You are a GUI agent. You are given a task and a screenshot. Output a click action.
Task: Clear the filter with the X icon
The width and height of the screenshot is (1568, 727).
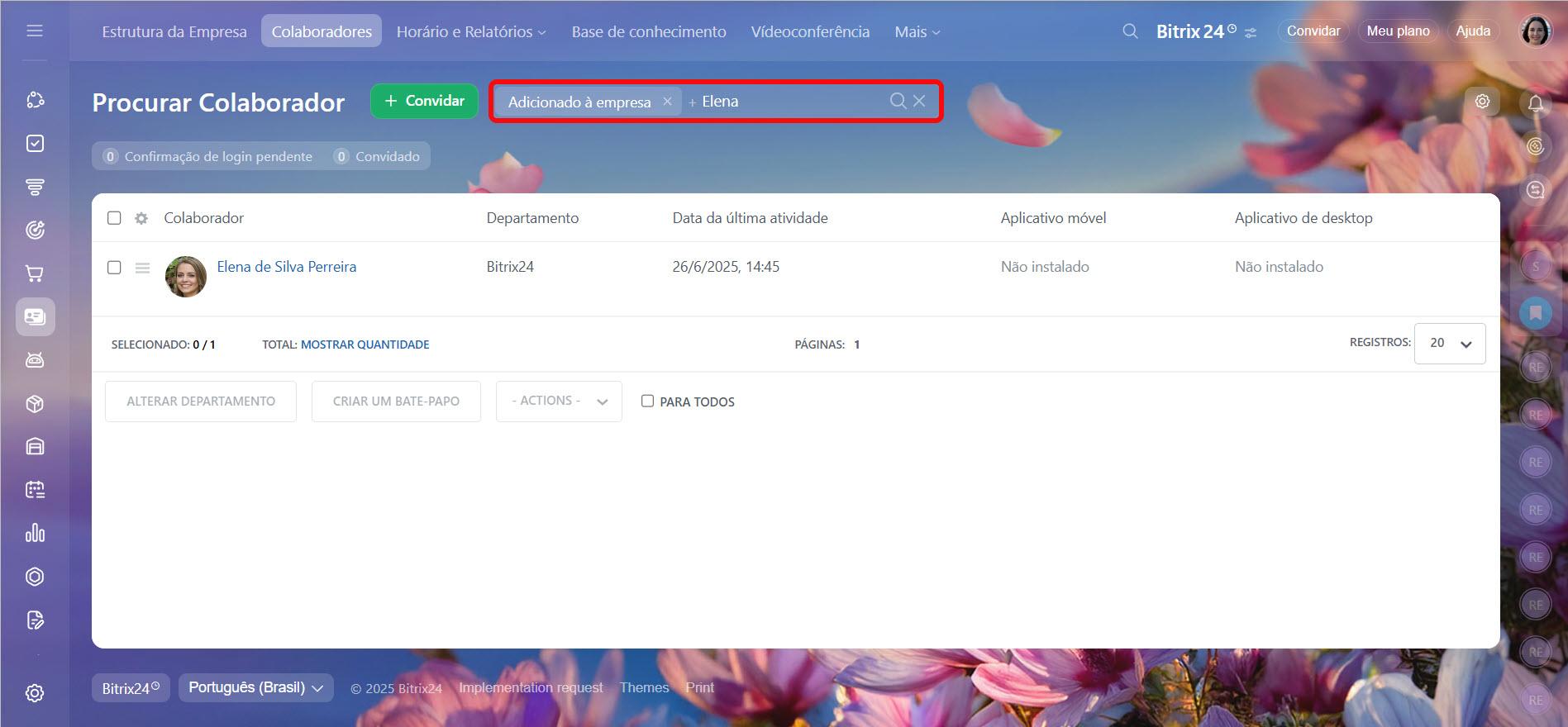(919, 101)
